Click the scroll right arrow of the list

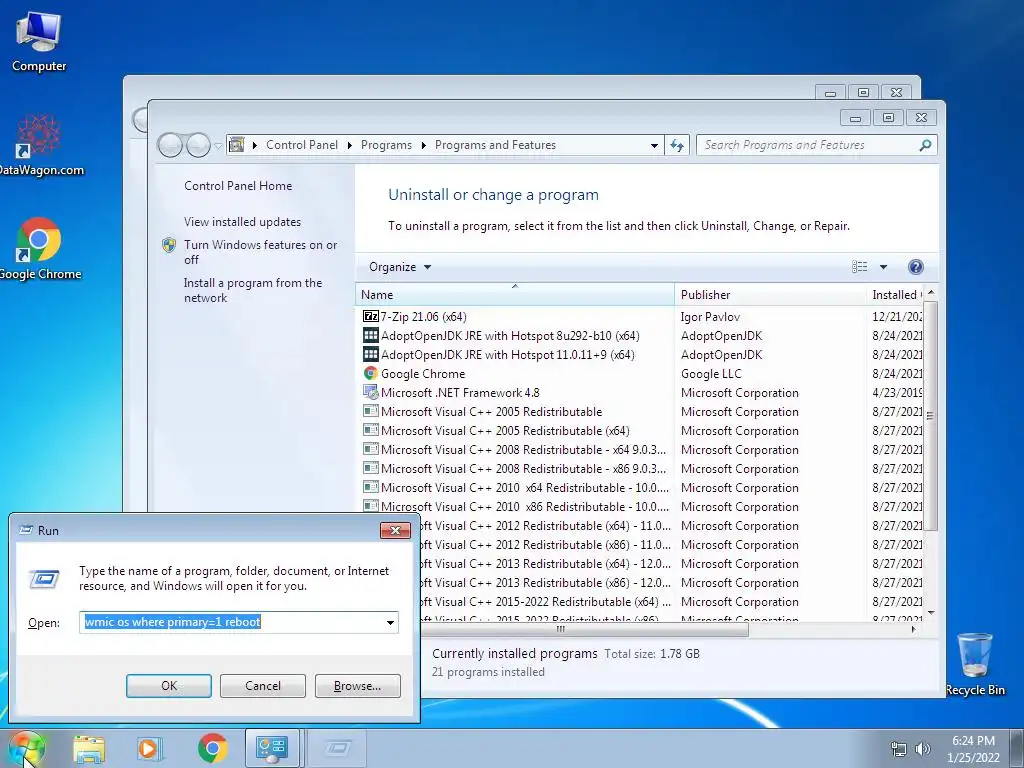(x=913, y=630)
